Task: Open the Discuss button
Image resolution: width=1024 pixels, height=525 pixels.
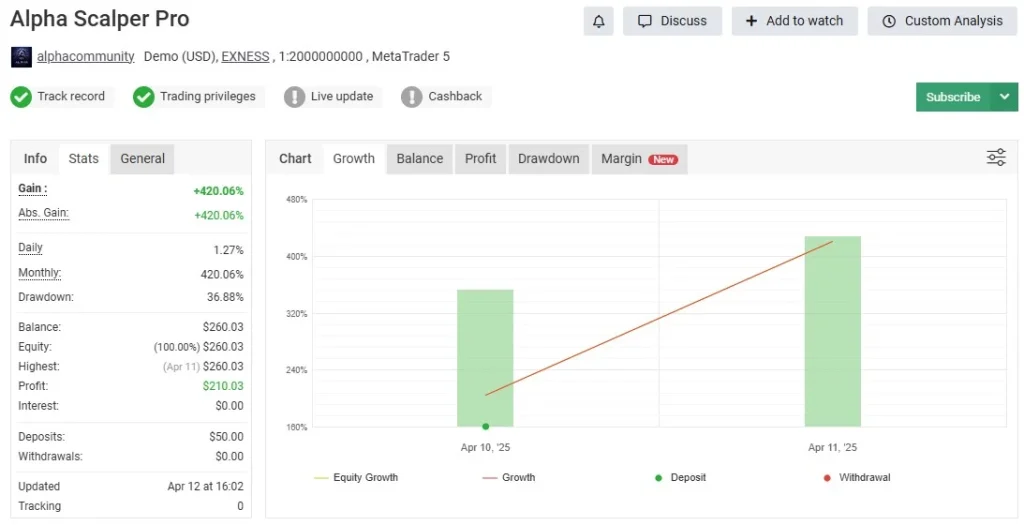Action: click(x=672, y=21)
